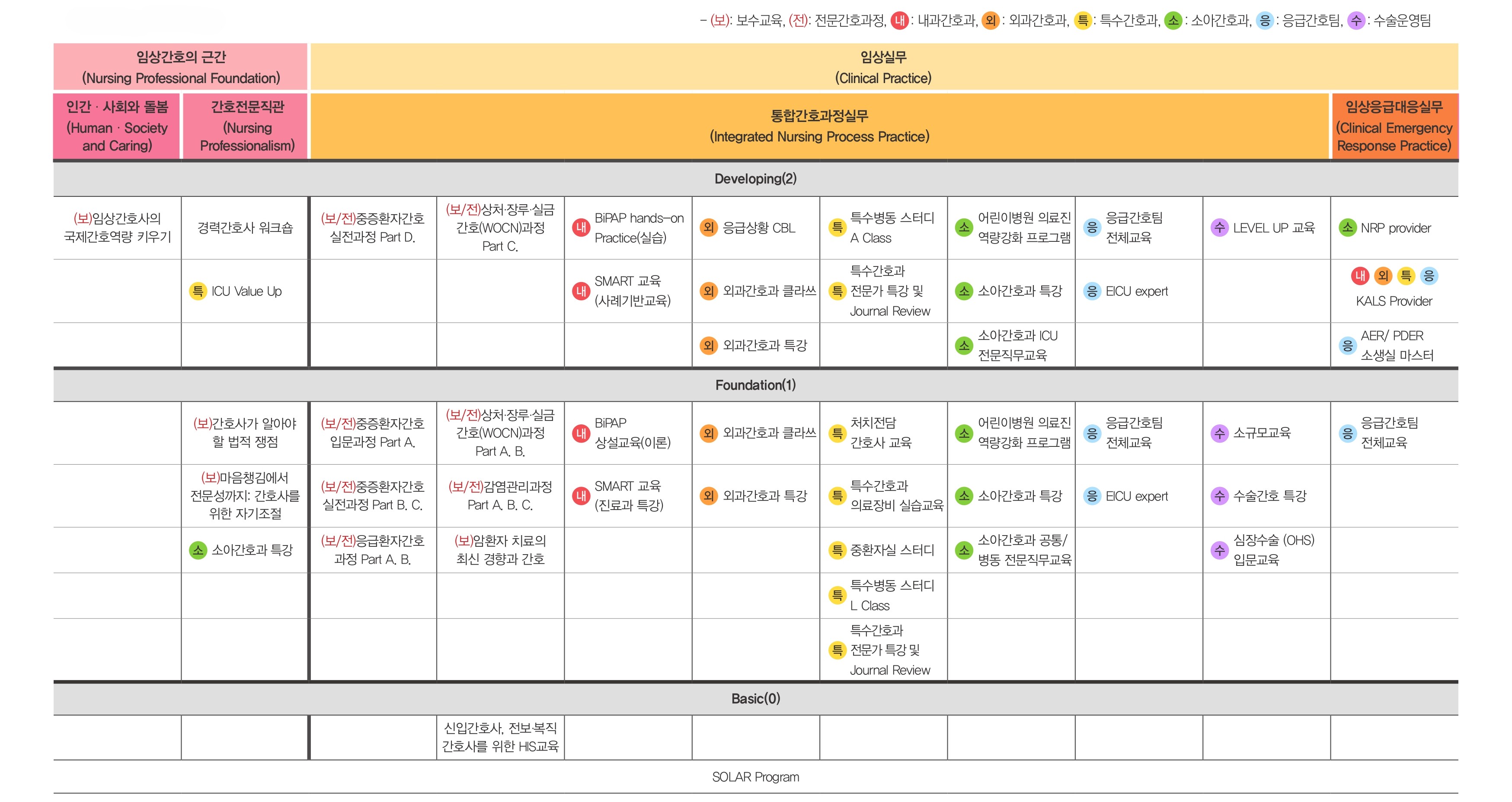Select the Developing(2) section header
1512x802 pixels.
tap(755, 179)
